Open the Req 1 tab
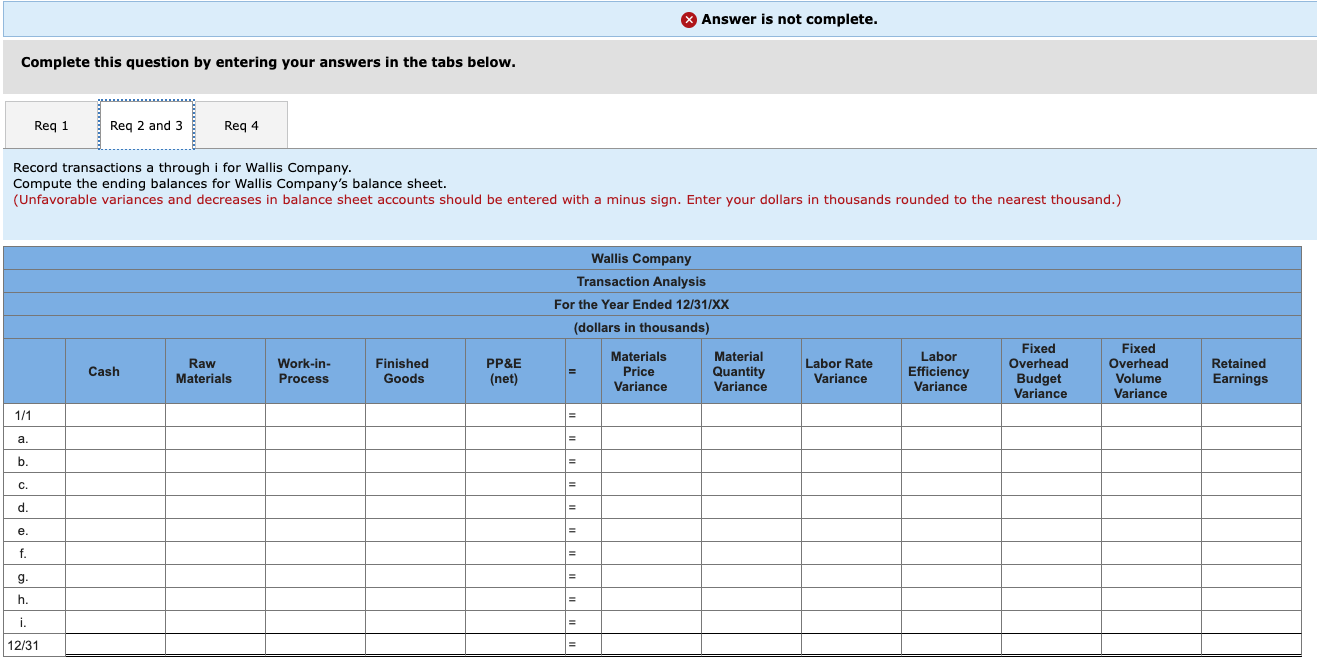Image resolution: width=1317 pixels, height=666 pixels. [51, 125]
